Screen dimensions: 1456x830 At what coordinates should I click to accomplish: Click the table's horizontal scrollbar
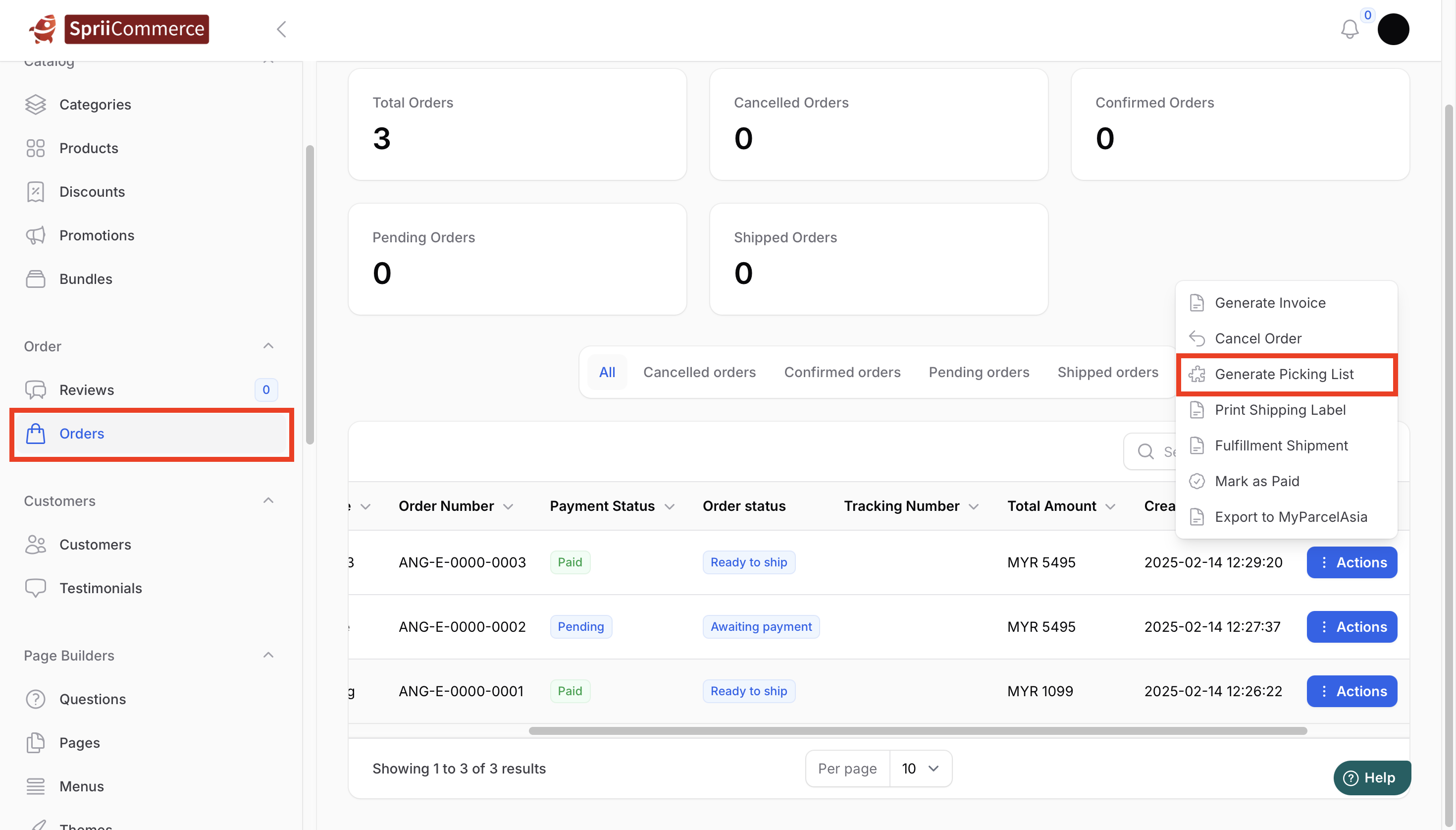click(917, 731)
